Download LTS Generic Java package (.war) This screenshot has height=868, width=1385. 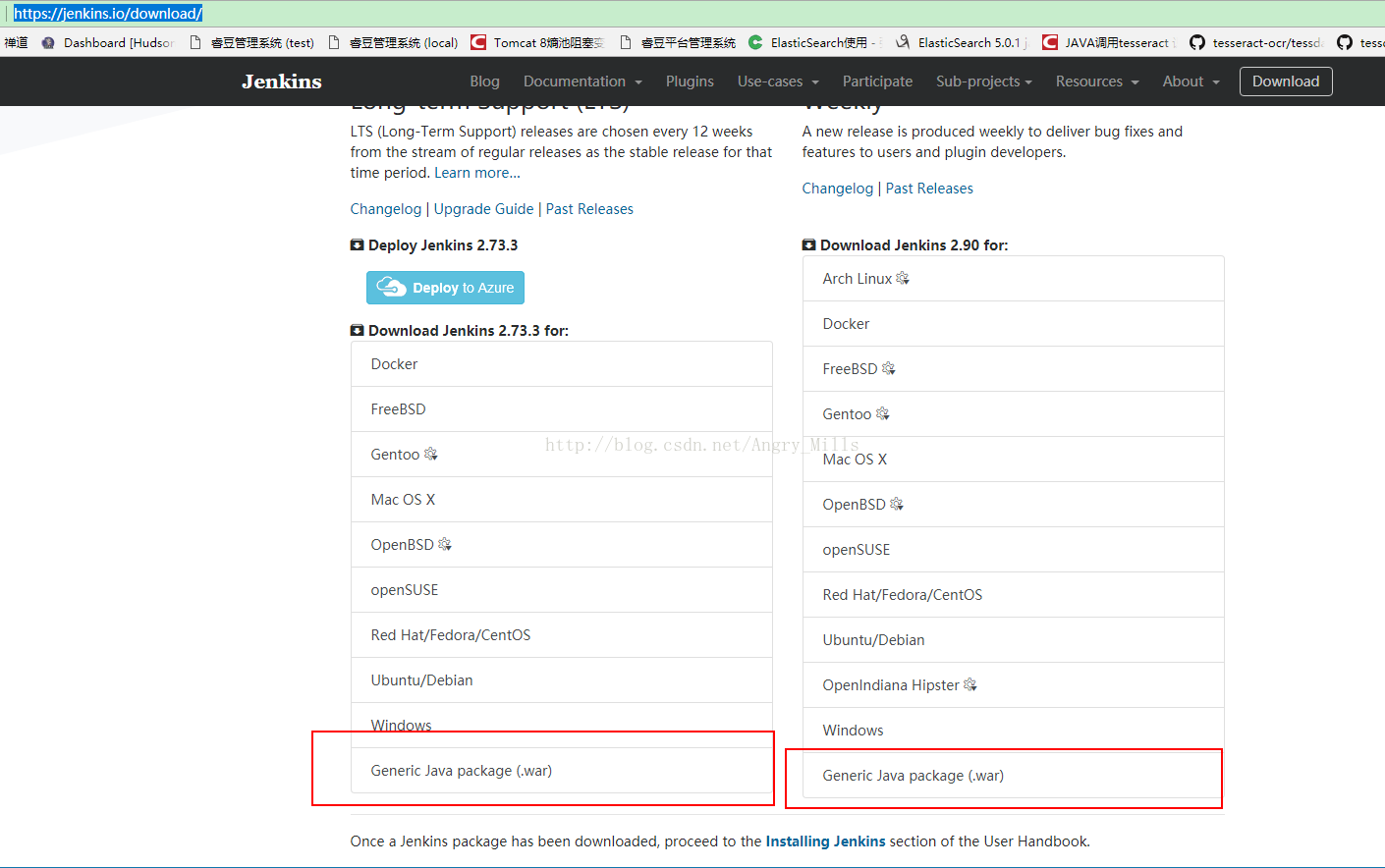(x=562, y=771)
